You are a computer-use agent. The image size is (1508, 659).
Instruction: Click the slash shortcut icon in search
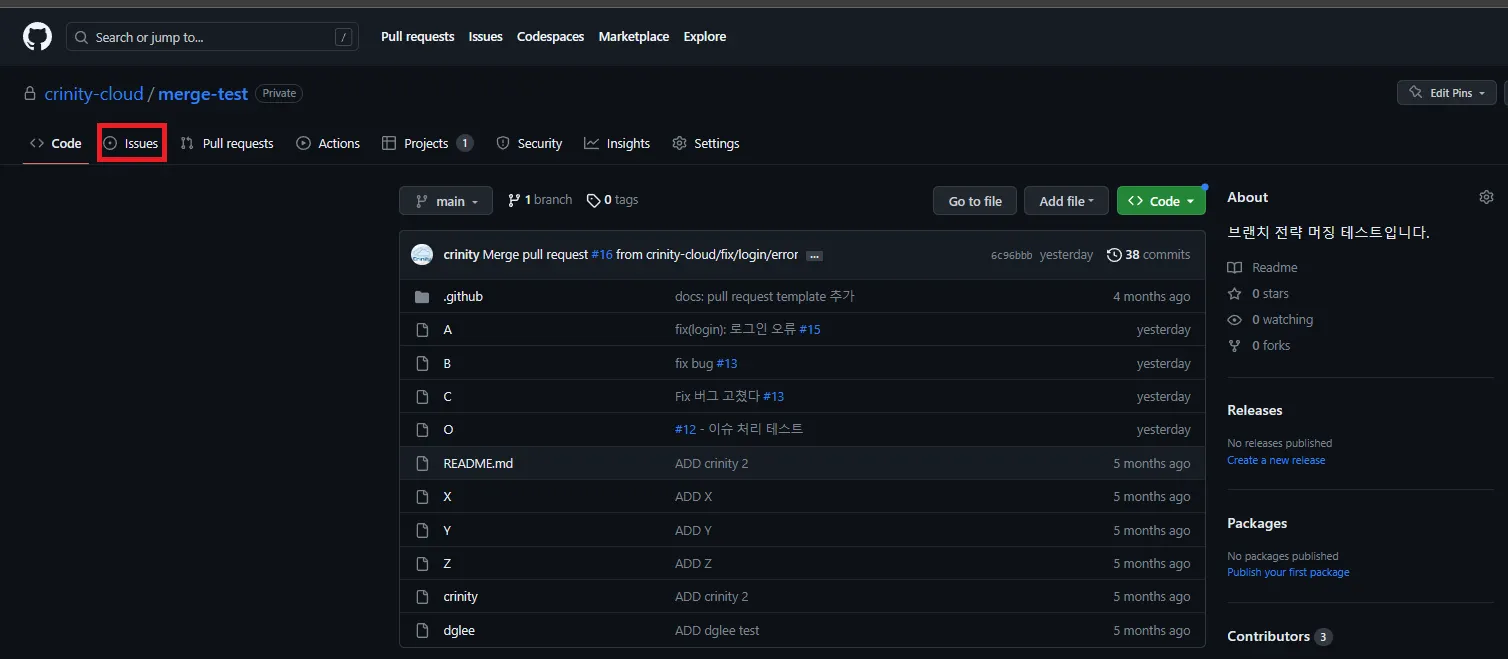[x=344, y=37]
